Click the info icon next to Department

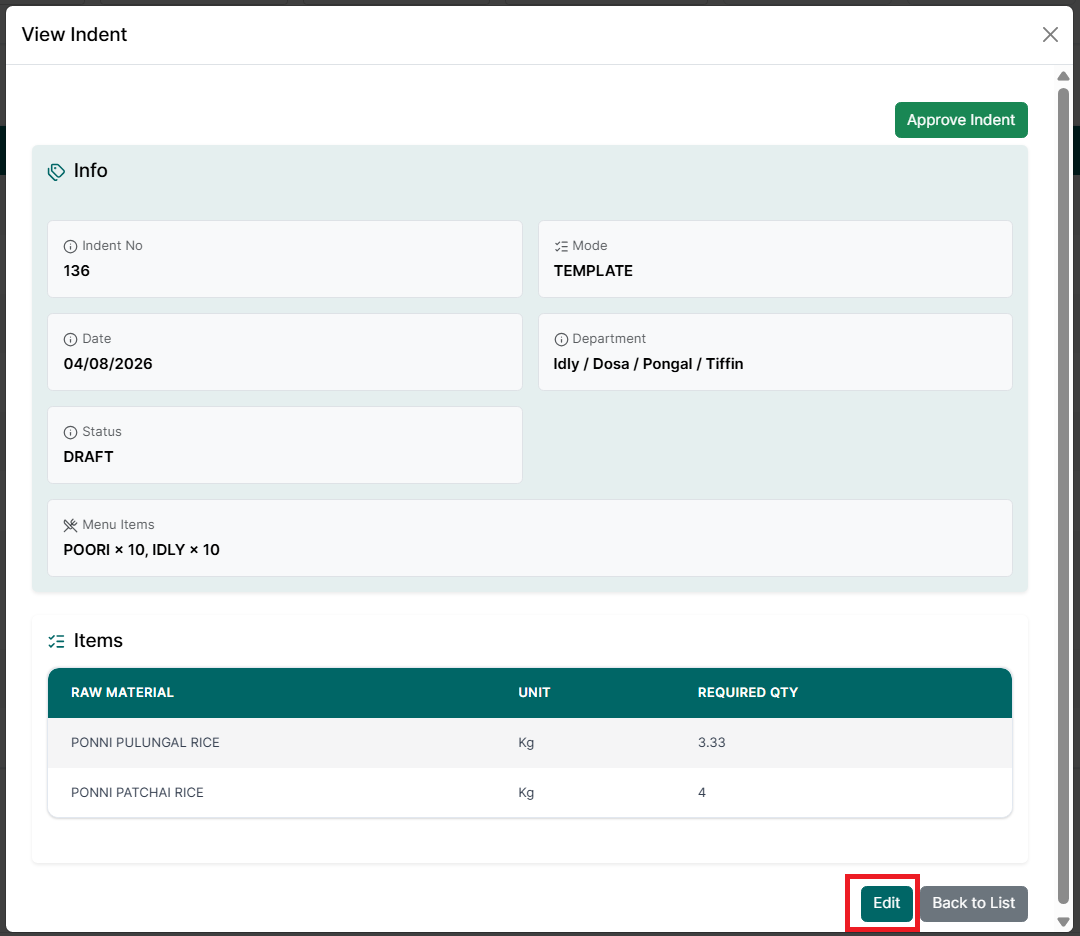[x=561, y=340]
